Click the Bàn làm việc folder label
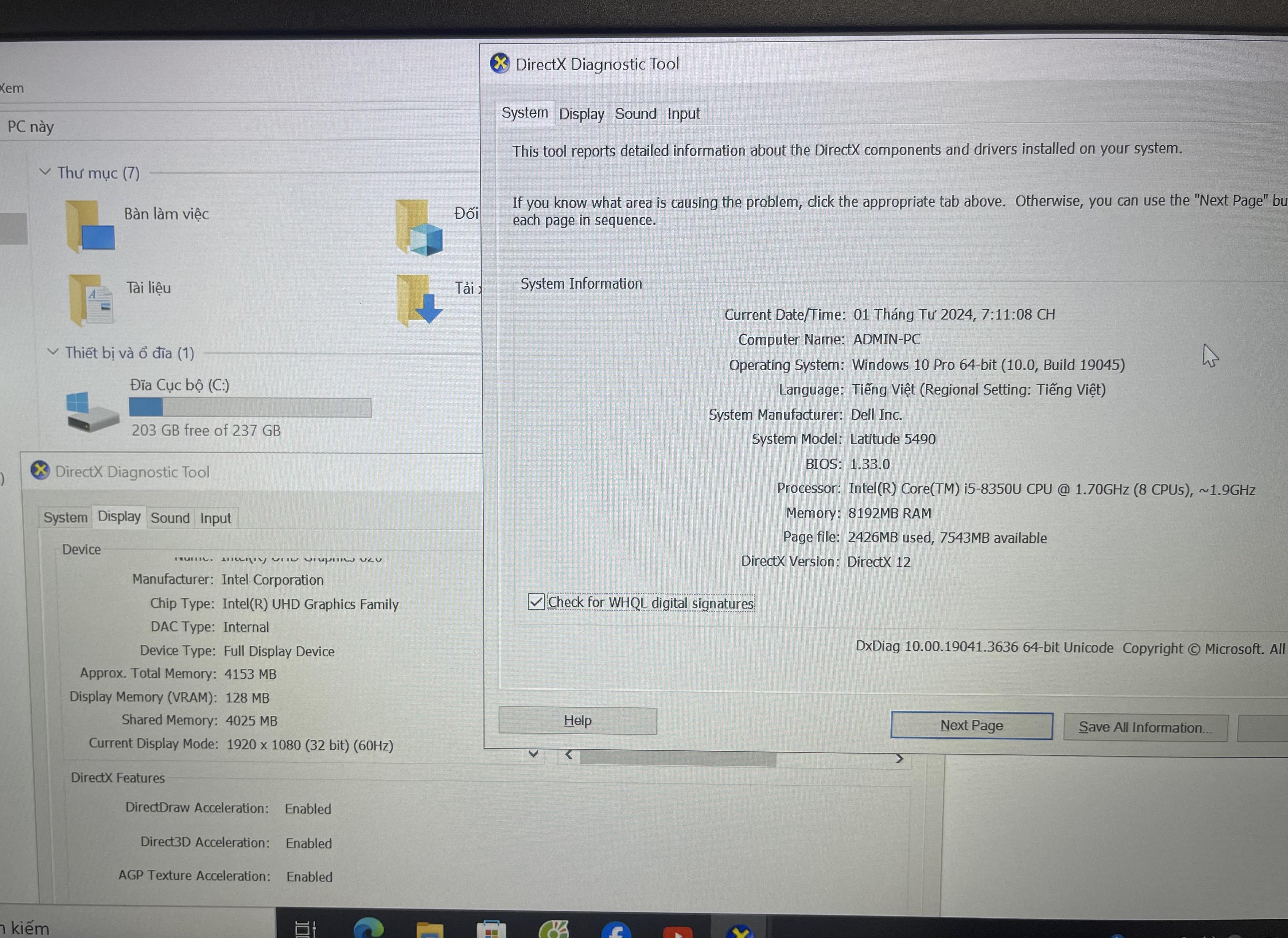 (x=166, y=214)
